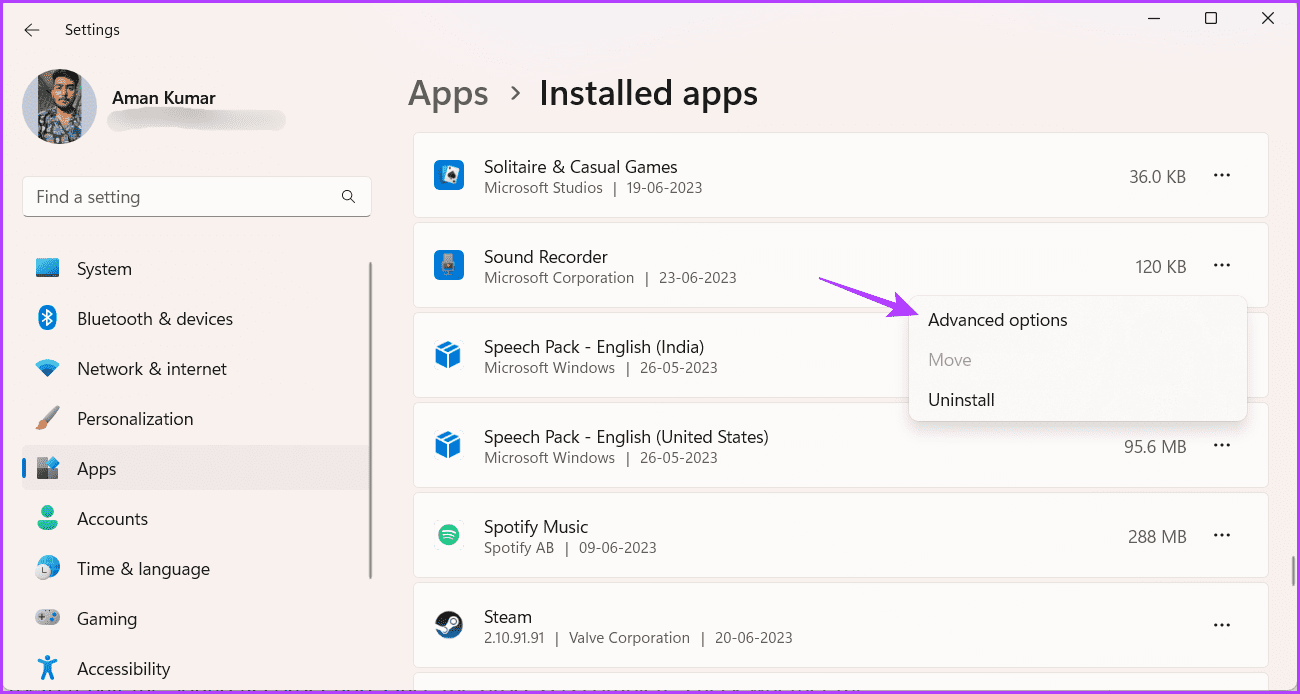Click the 288 MB size value
This screenshot has width=1300, height=694.
click(x=1157, y=537)
